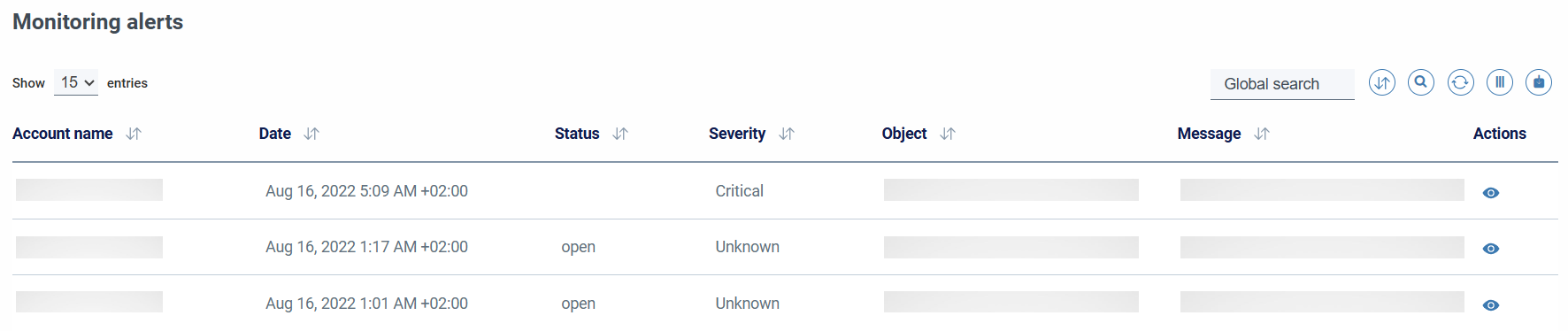Open the magnifier search filter icon
This screenshot has height=331, width=1568.
click(x=1421, y=83)
